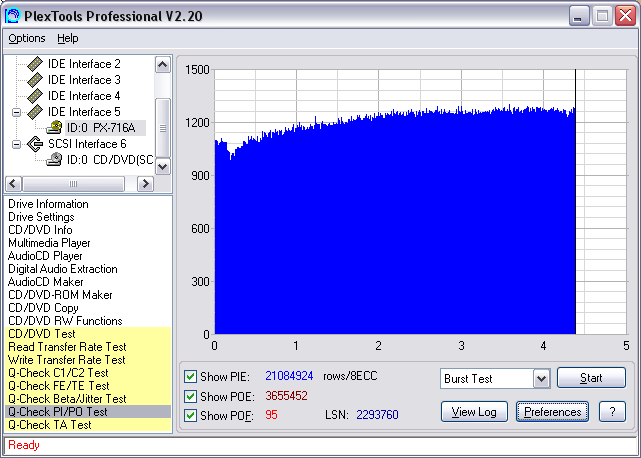
Task: Click the LSN value 2293760
Action: coord(377,415)
